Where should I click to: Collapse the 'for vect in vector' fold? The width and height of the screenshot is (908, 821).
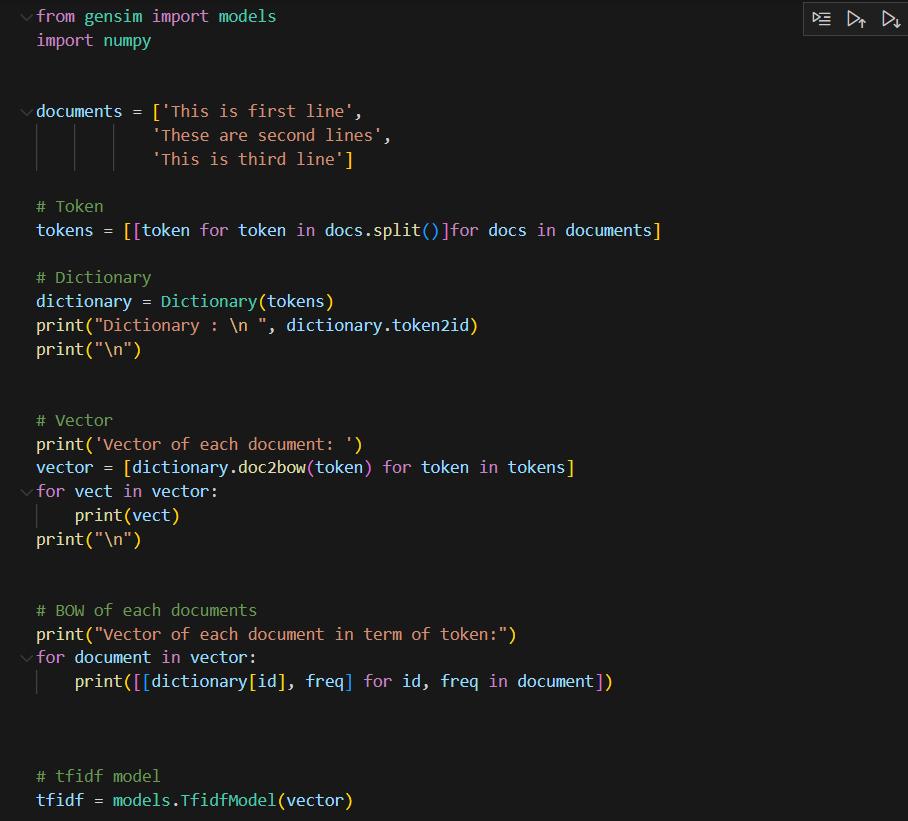[26, 492]
